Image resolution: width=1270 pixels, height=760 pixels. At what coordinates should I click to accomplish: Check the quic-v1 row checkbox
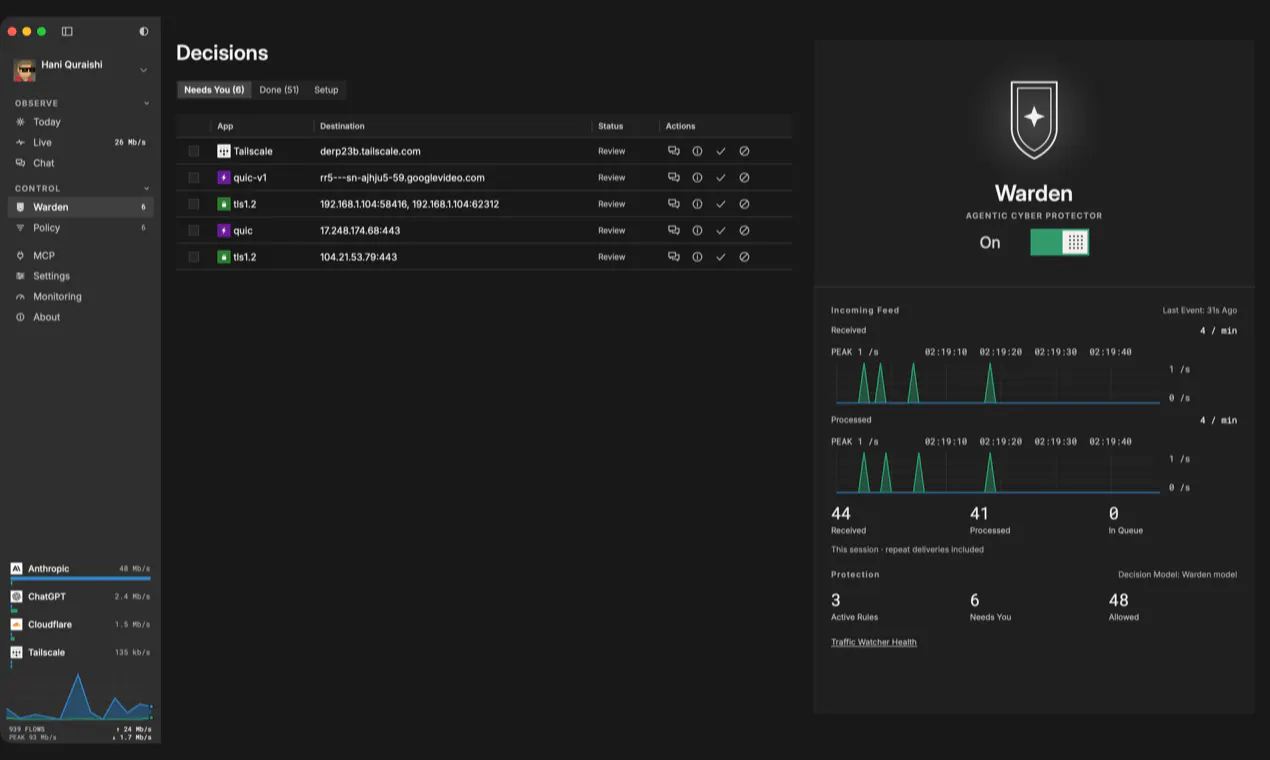click(x=194, y=177)
